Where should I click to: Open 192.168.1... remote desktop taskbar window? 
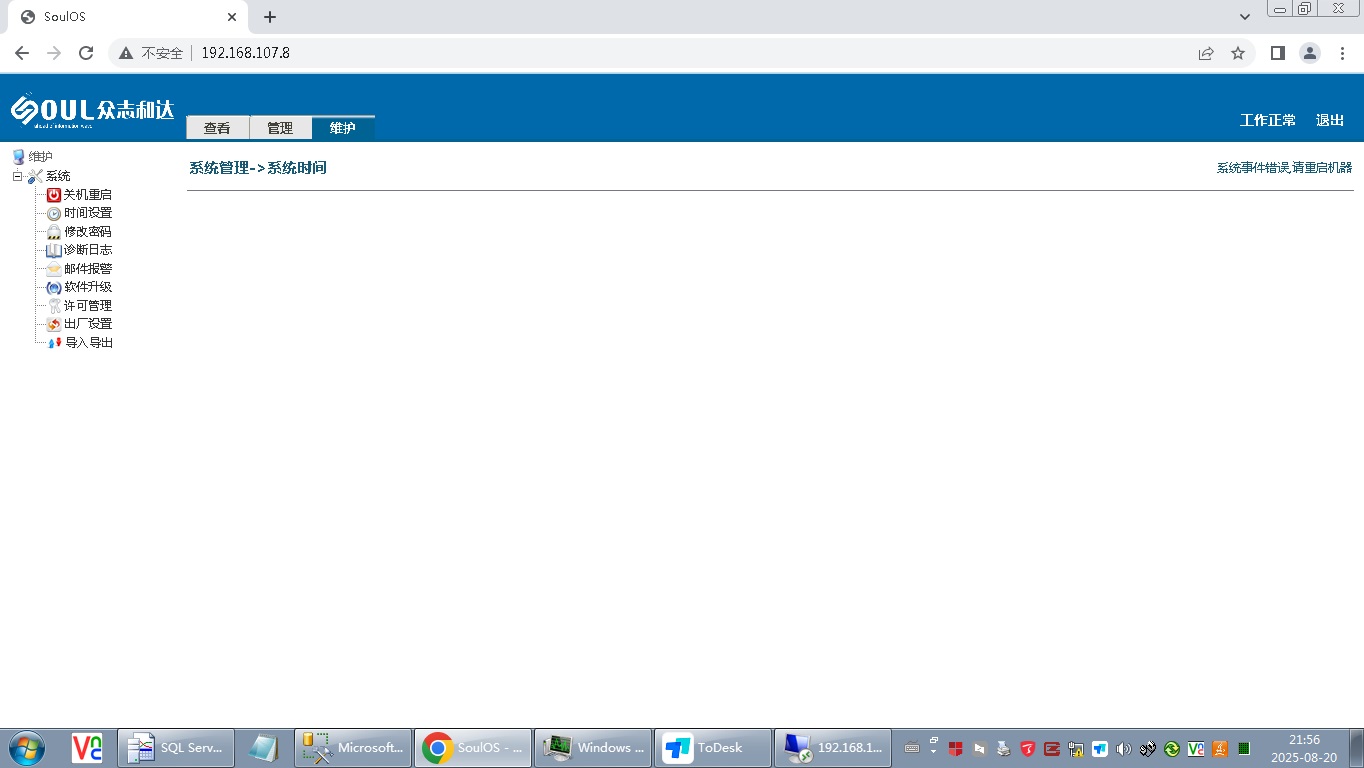[833, 747]
